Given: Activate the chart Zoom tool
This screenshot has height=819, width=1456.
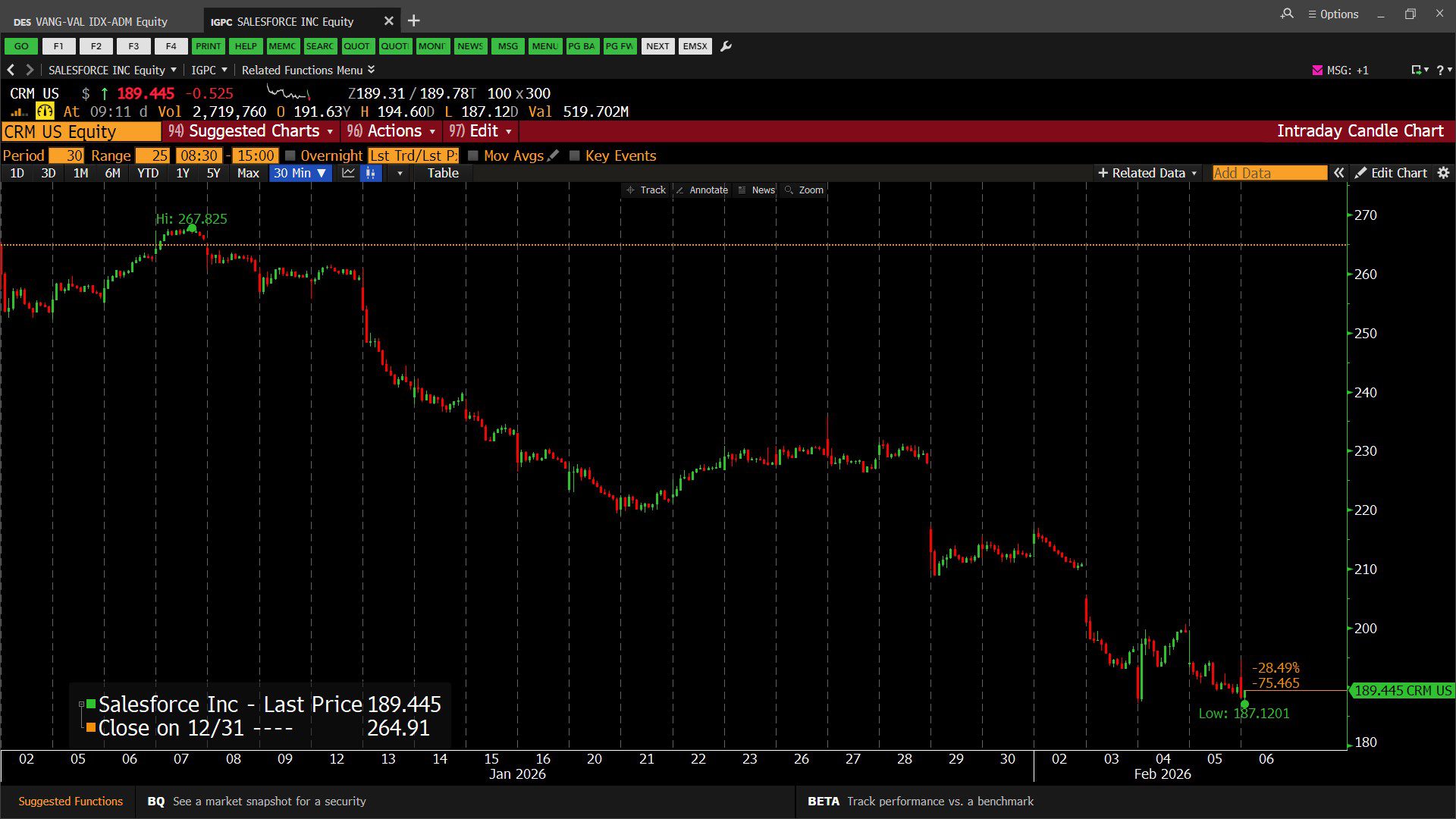Looking at the screenshot, I should coord(804,190).
